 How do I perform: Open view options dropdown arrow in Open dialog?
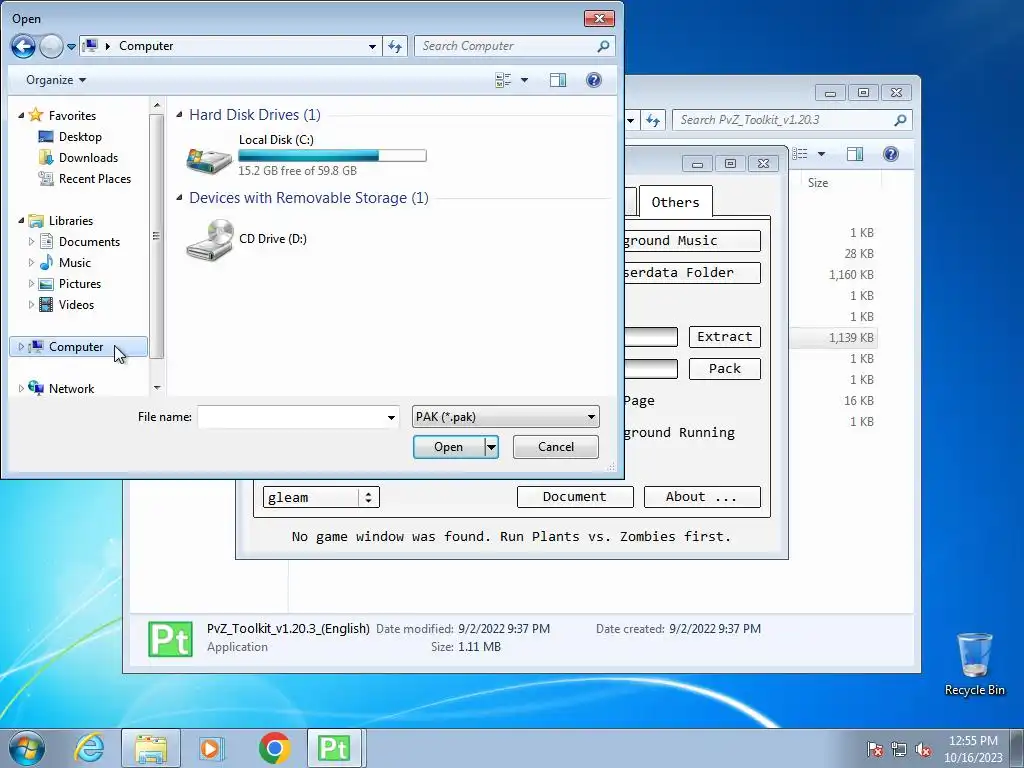tap(524, 80)
